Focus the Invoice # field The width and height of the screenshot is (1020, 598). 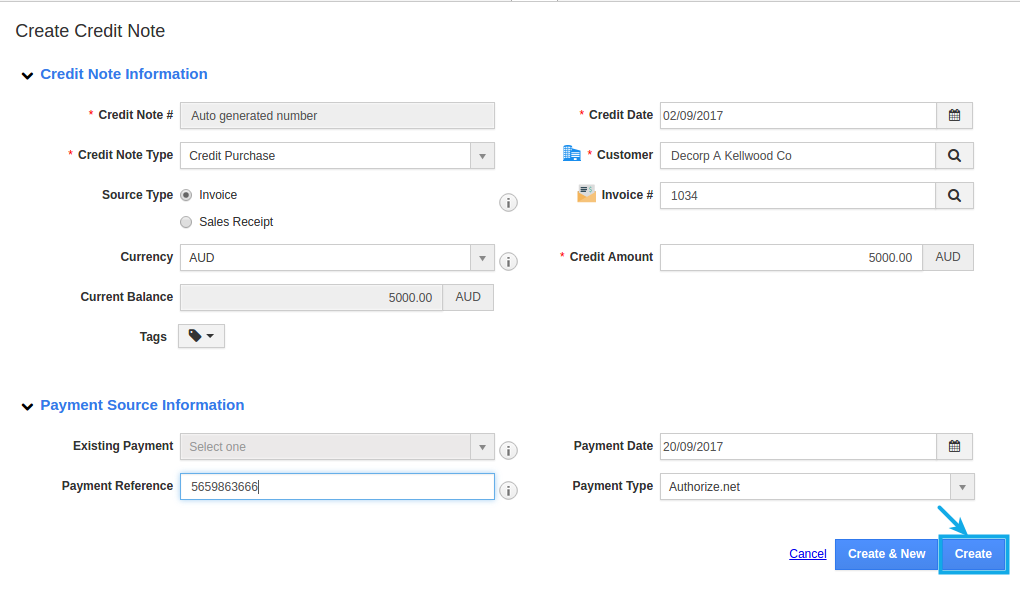coord(798,195)
